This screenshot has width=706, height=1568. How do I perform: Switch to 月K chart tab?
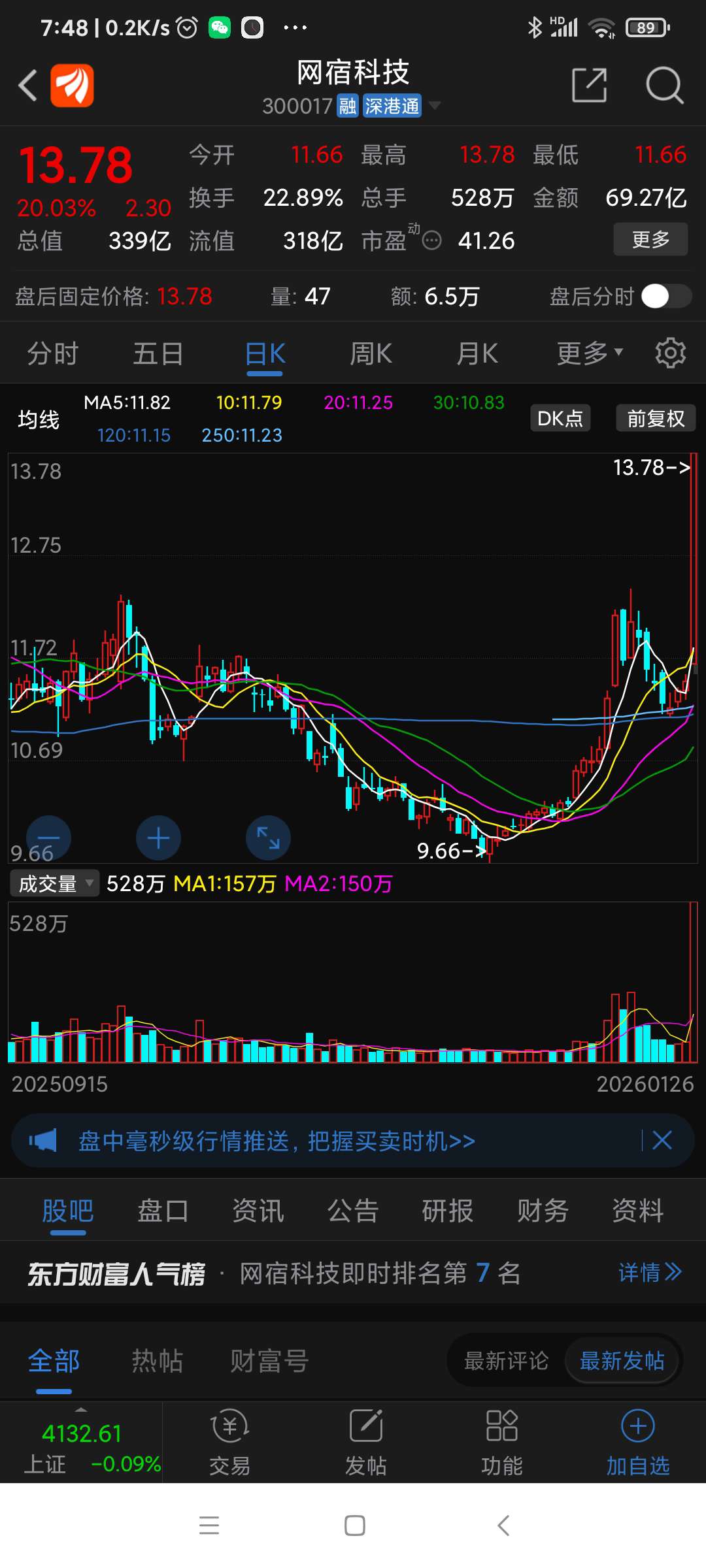click(x=477, y=353)
